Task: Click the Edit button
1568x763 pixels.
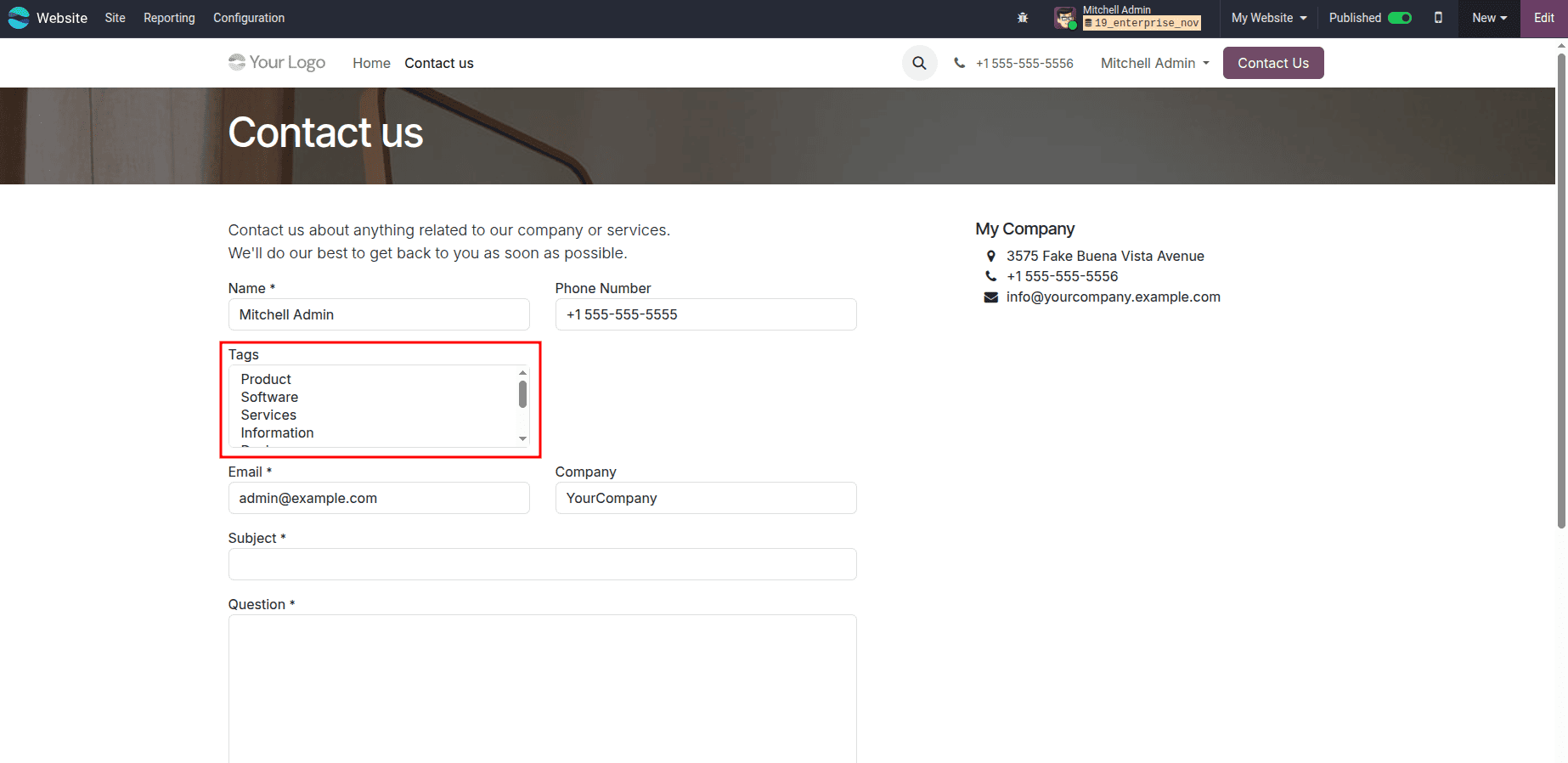Action: coord(1544,18)
